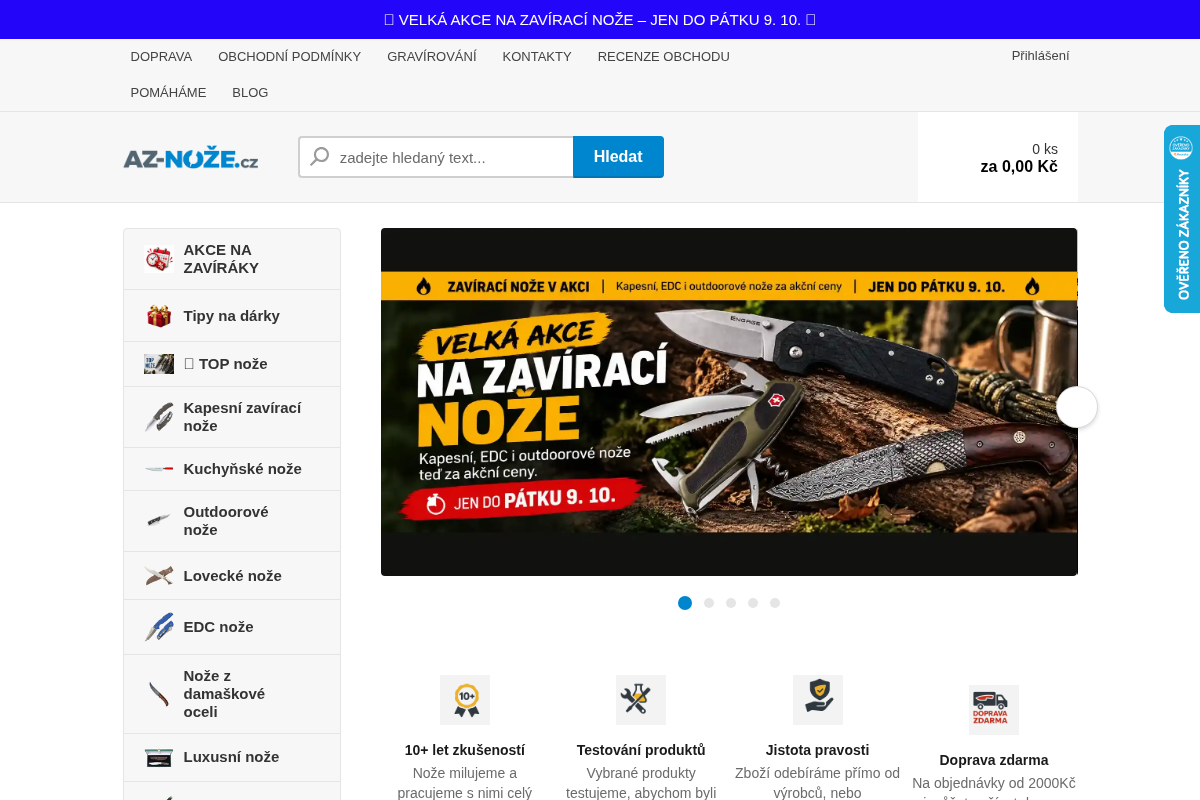Click the Outdoorové nože knife icon
The image size is (1200, 800).
tap(159, 520)
